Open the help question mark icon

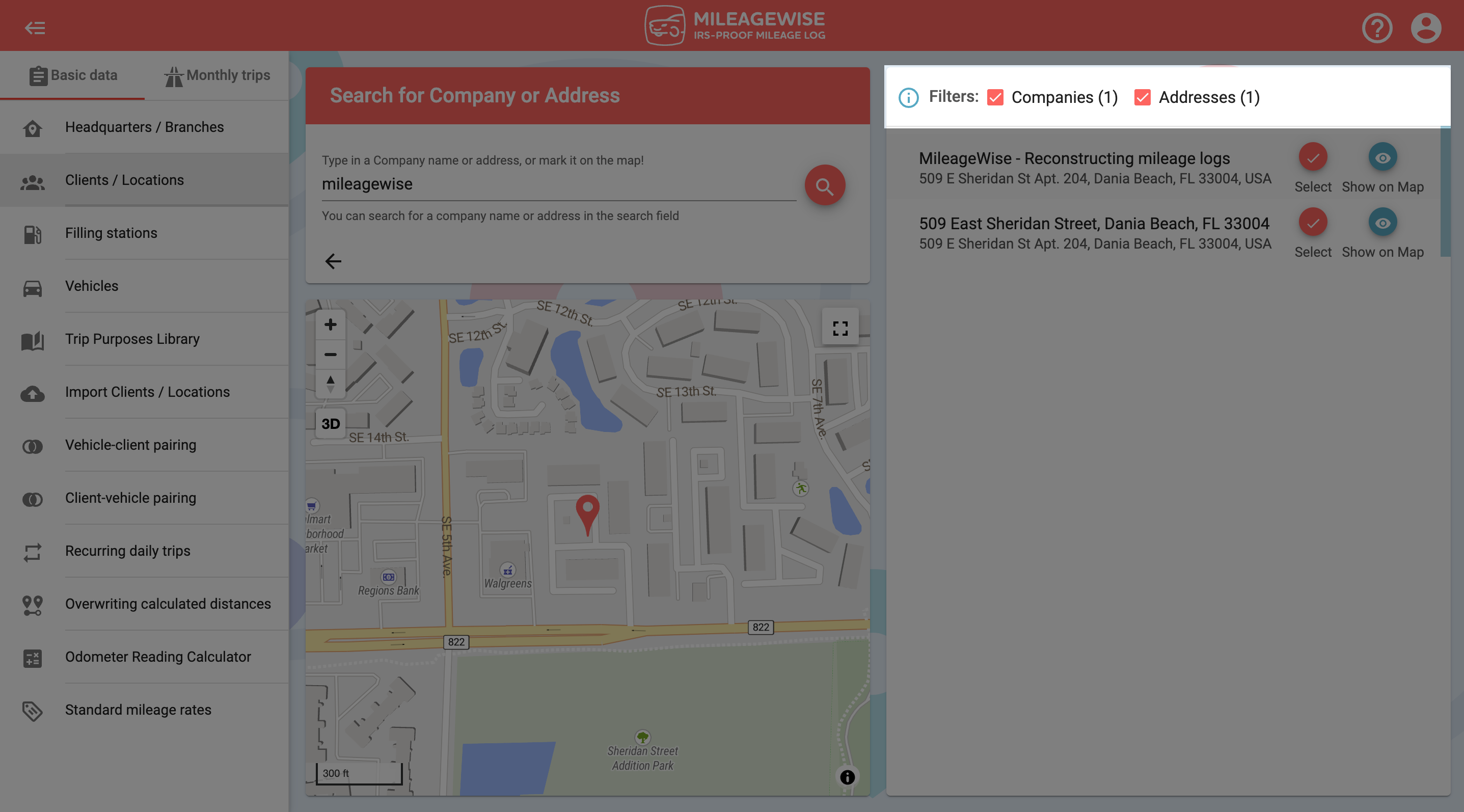[1376, 28]
